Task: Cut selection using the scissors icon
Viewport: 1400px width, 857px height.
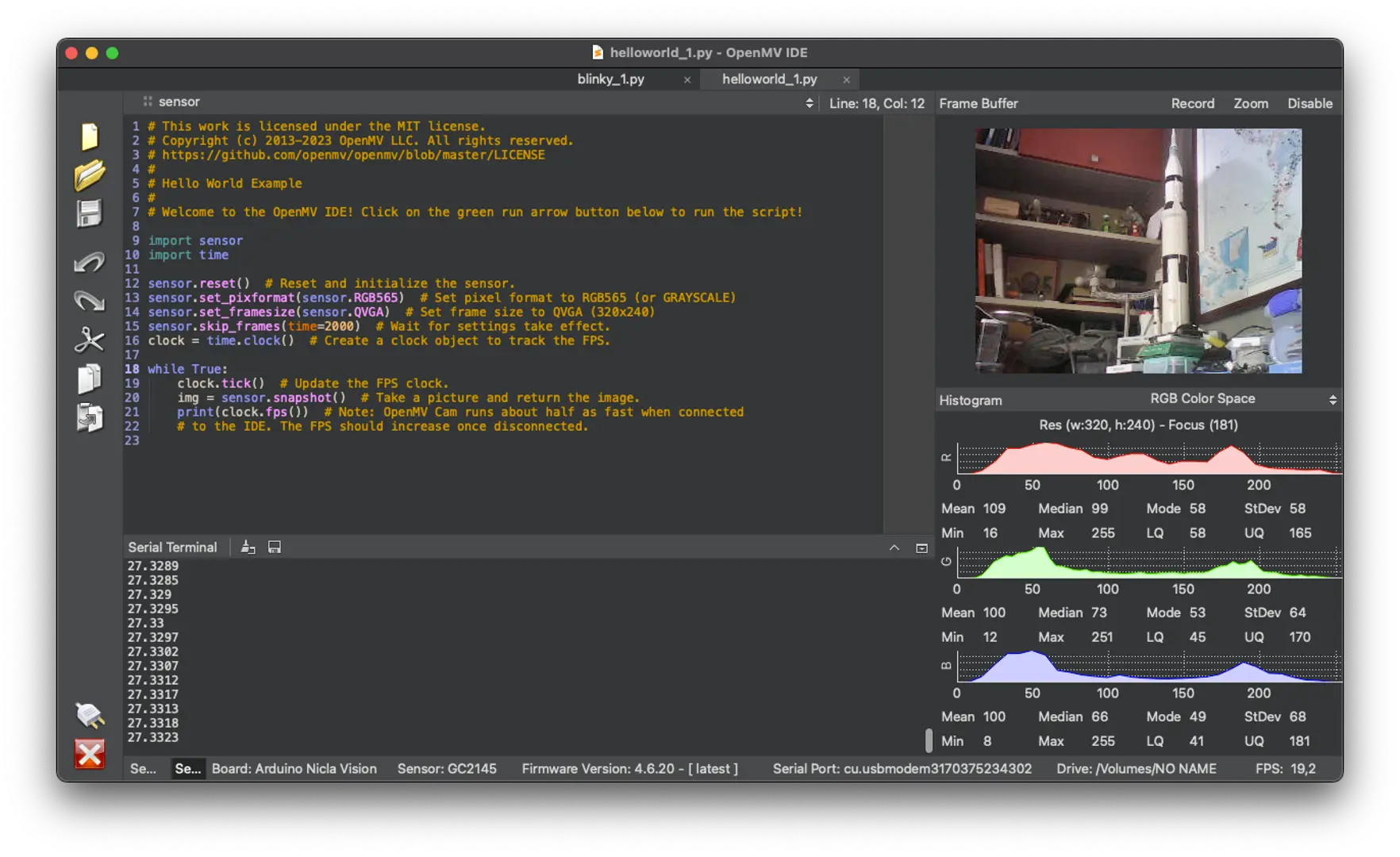Action: pyautogui.click(x=90, y=340)
